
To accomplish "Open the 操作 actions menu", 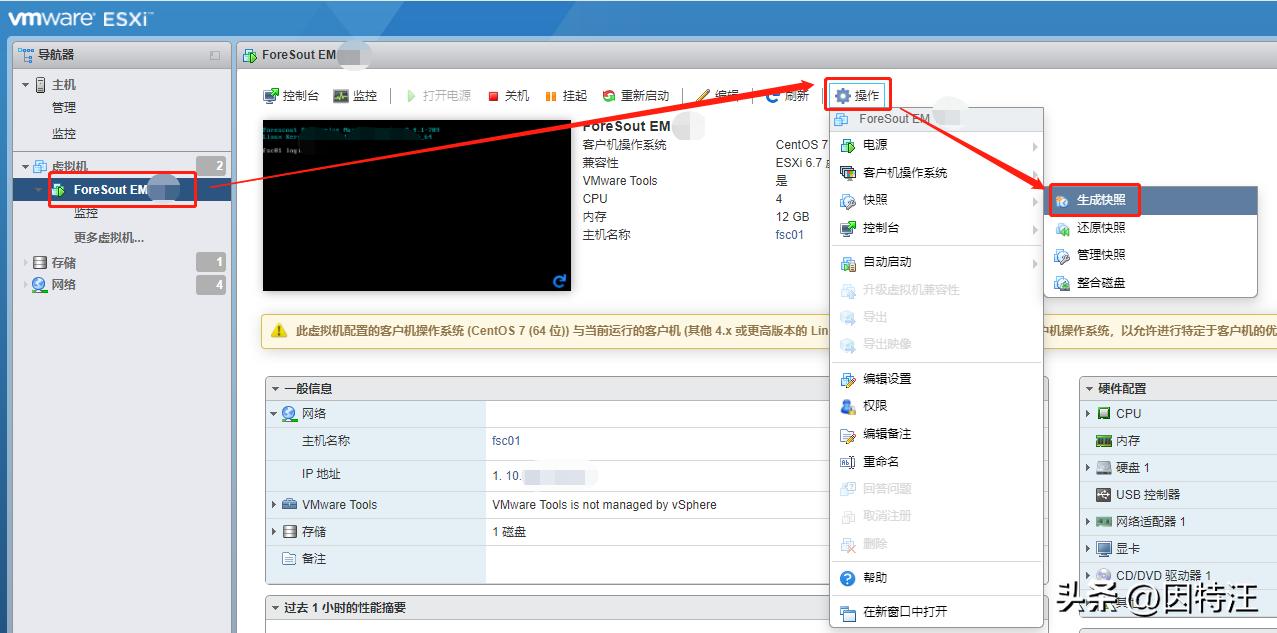I will (x=857, y=94).
